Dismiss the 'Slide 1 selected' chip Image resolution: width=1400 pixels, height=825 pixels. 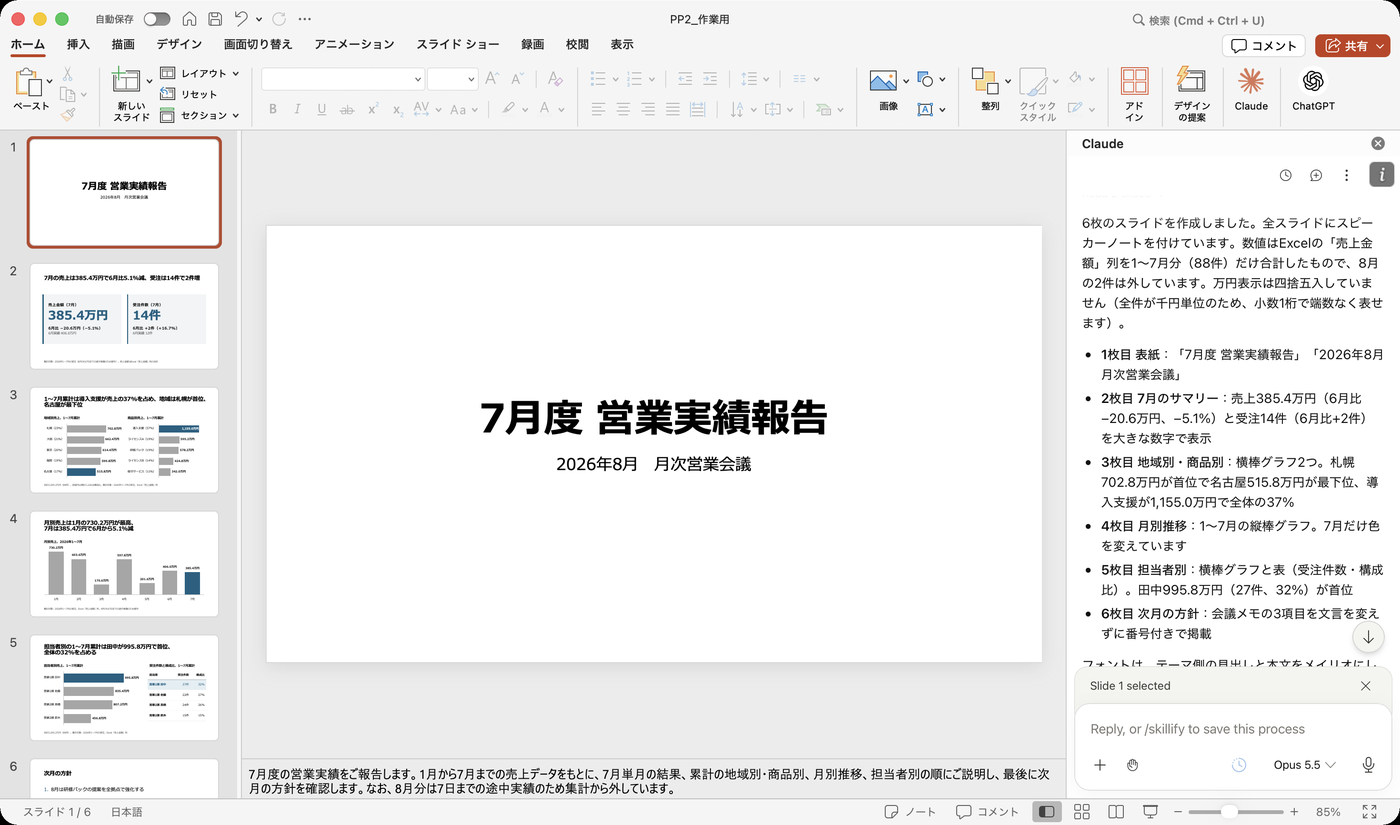pos(1366,686)
